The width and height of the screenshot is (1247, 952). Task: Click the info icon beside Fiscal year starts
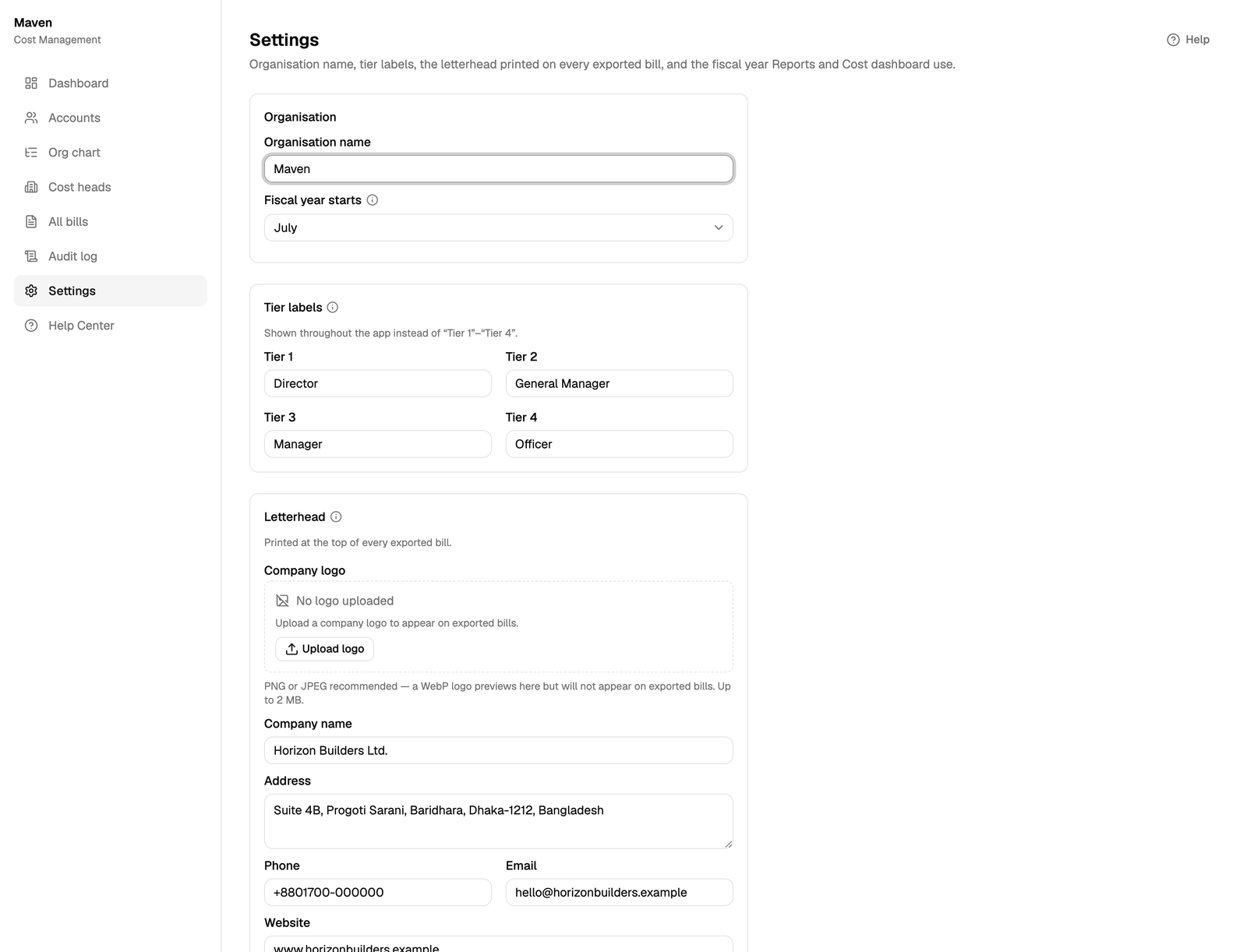click(373, 200)
